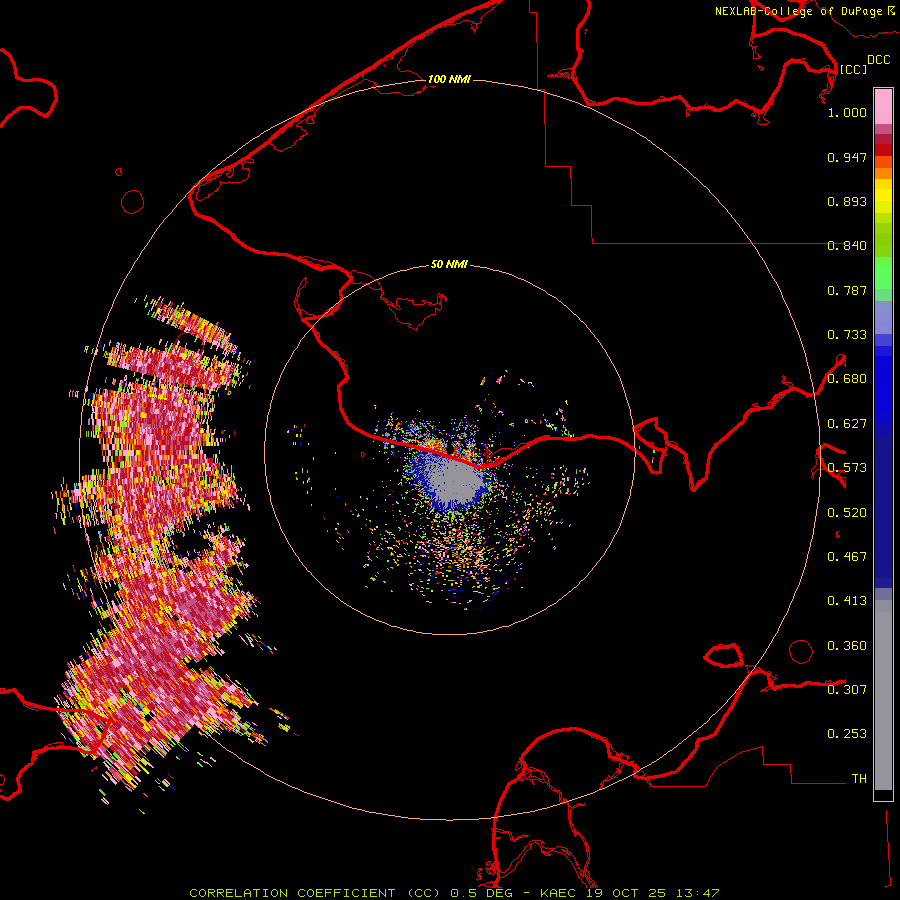Click the Correlation Coefficient KAEC caption text
This screenshot has height=900, width=900.
[x=454, y=893]
